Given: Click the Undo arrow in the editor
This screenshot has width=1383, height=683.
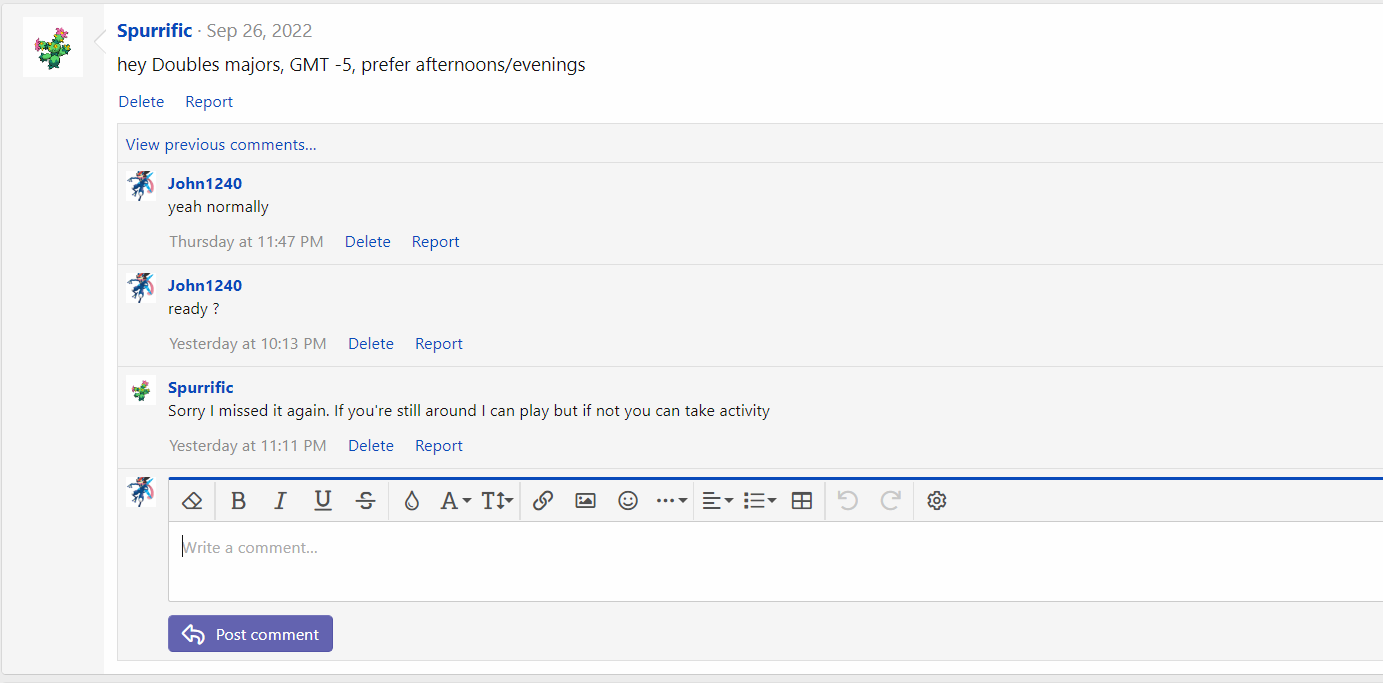Looking at the screenshot, I should (x=848, y=501).
